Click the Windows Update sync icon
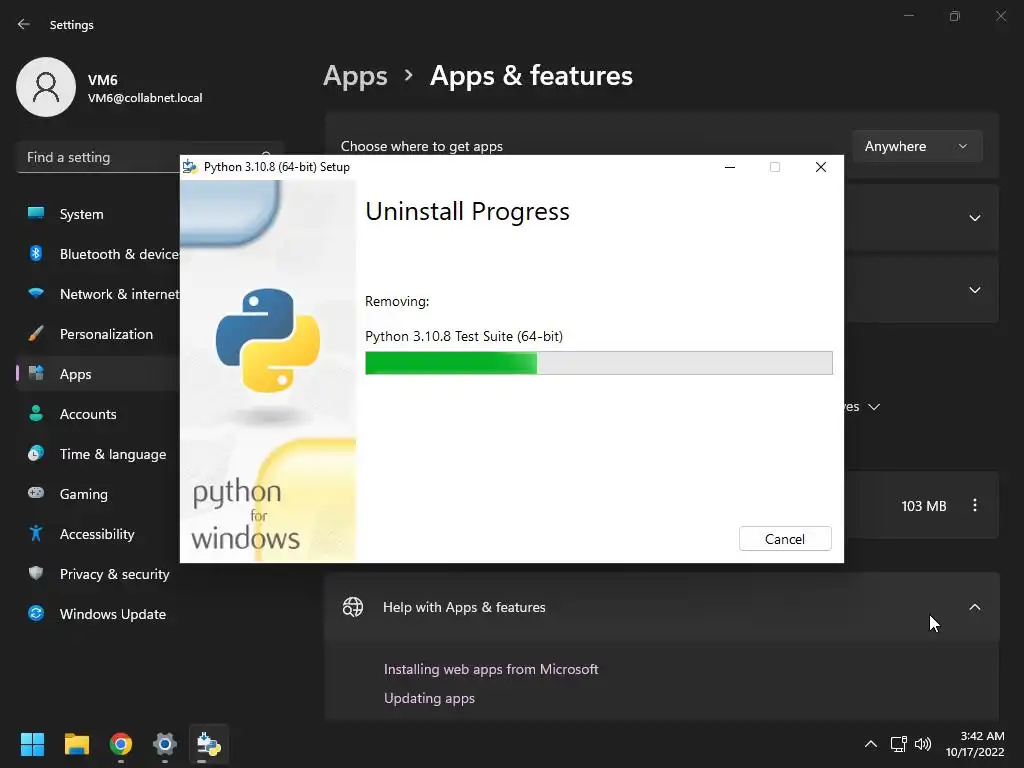This screenshot has width=1024, height=768. (36, 613)
